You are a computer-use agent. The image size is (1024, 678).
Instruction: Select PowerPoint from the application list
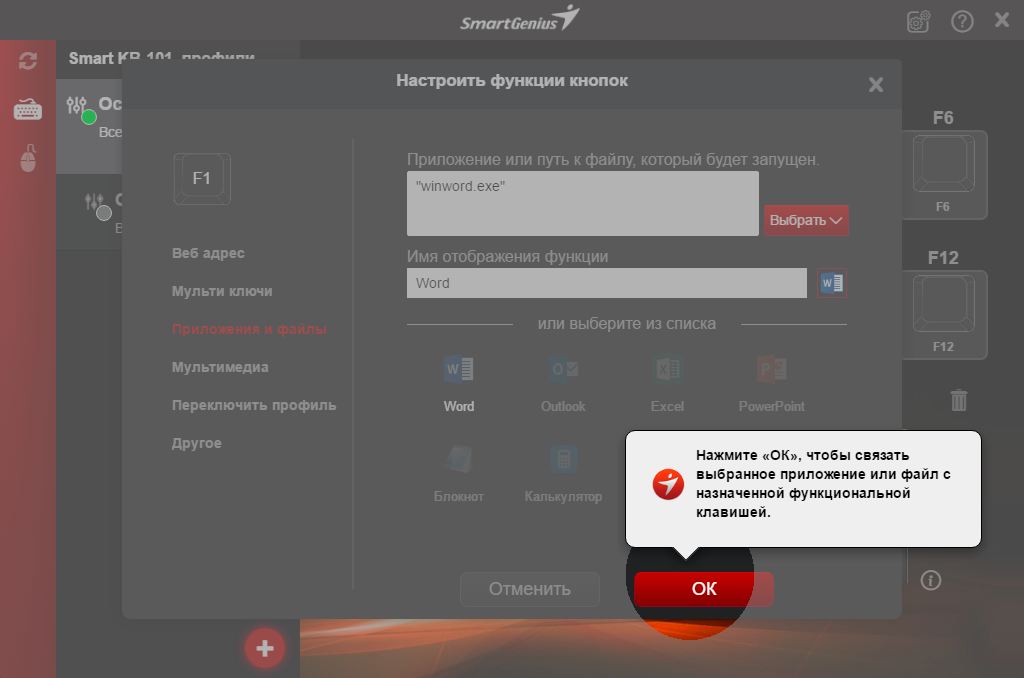tap(771, 383)
